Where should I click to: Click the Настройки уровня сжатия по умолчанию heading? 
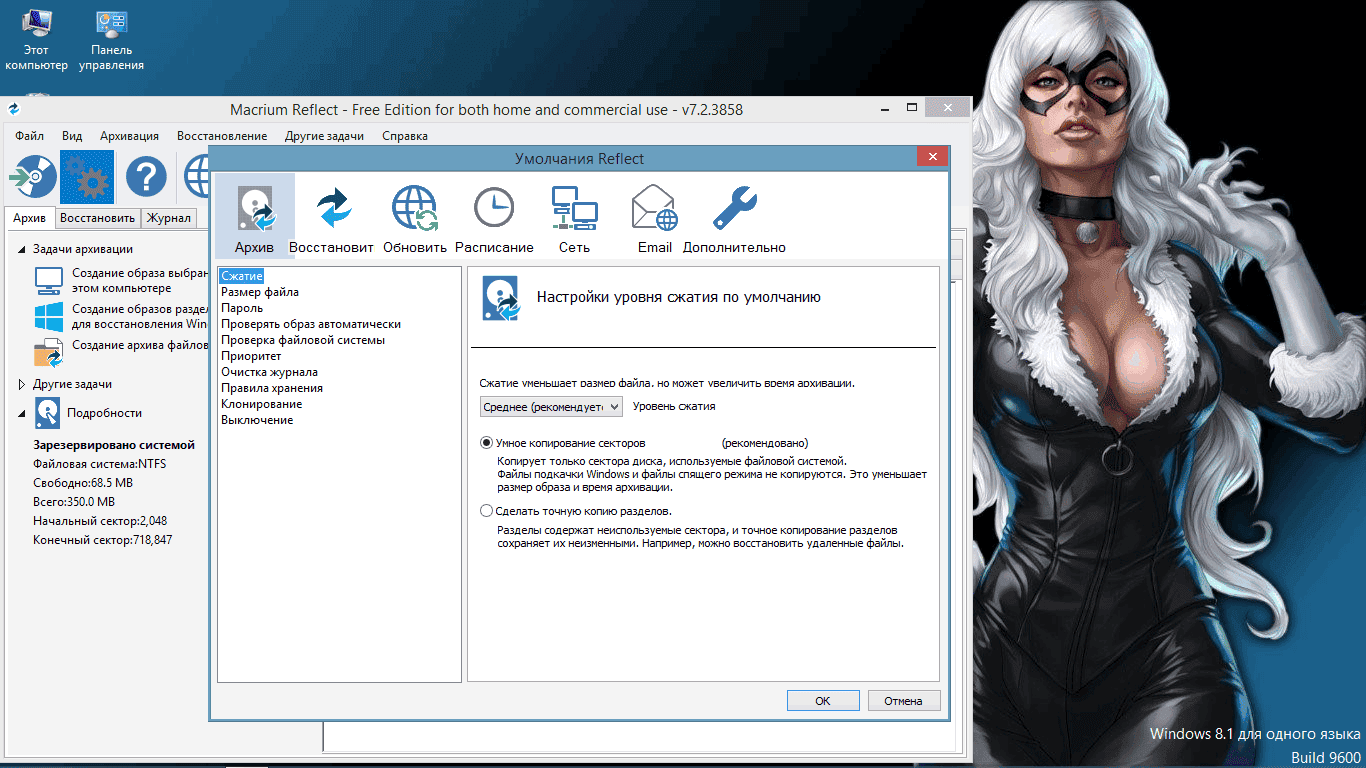[679, 297]
